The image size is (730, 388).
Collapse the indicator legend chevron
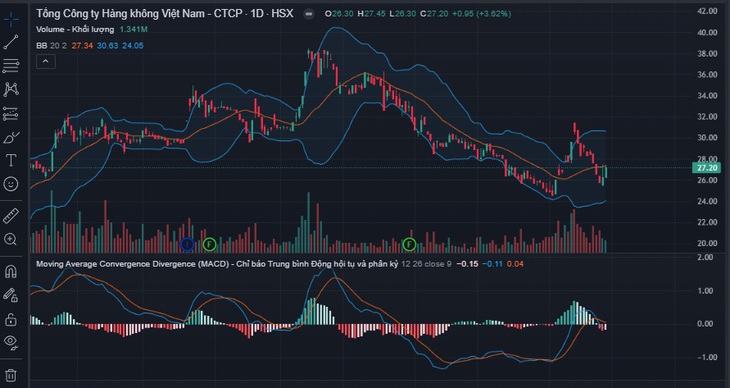46,61
